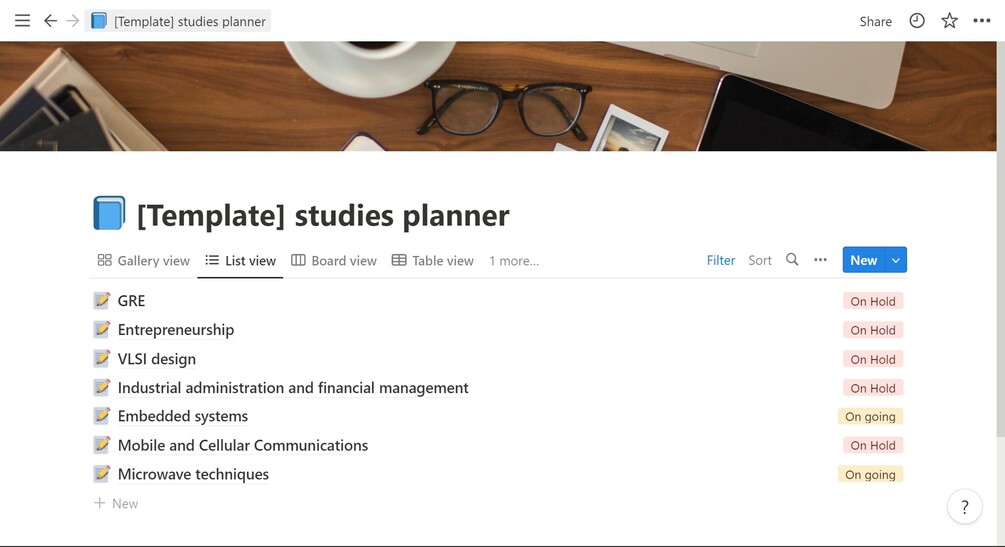Open the sidebar hamburger menu
This screenshot has width=1005, height=547.
(x=22, y=20)
